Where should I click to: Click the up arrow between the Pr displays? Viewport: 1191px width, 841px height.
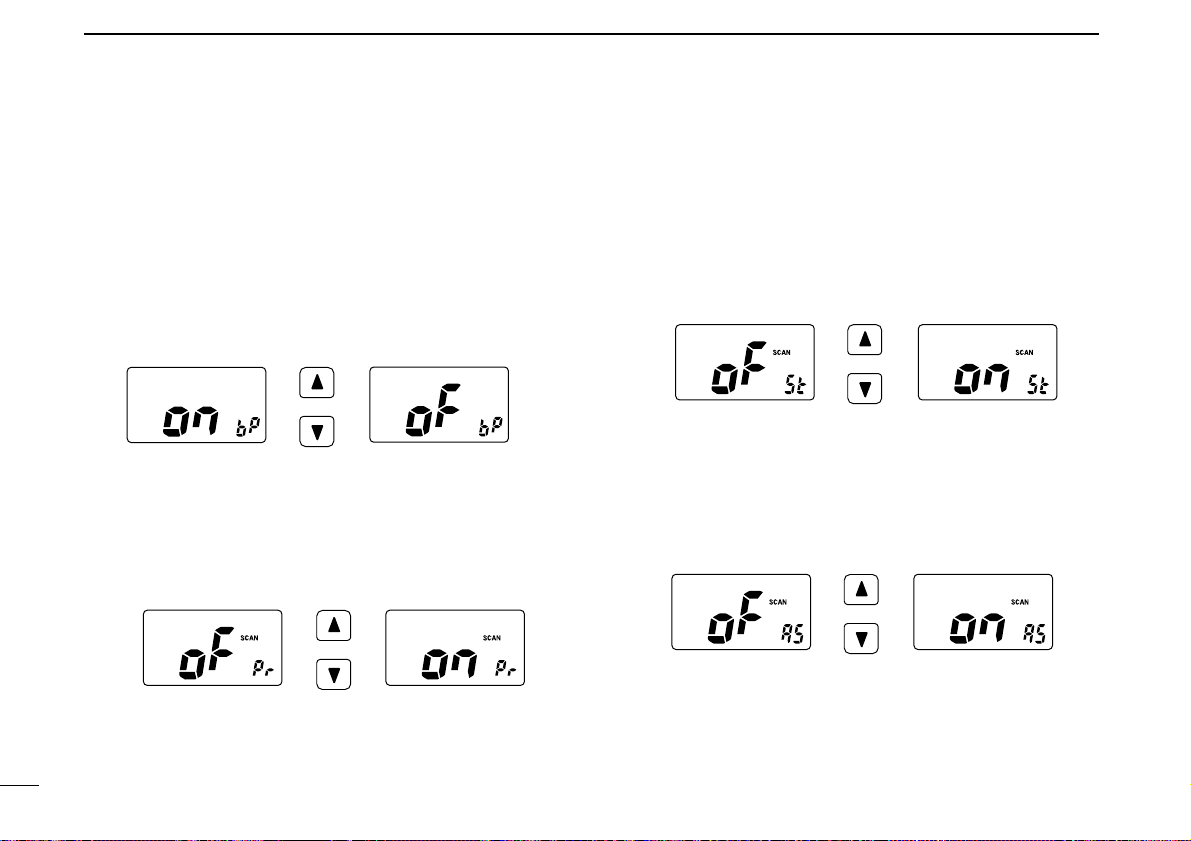(x=334, y=626)
